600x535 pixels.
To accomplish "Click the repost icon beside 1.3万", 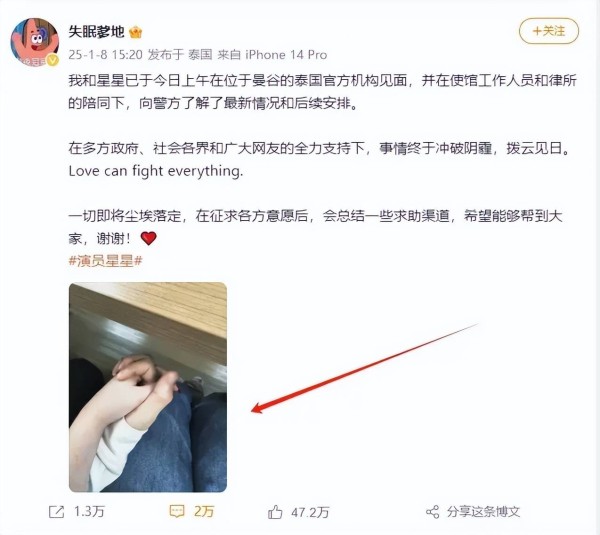I will click(56, 512).
